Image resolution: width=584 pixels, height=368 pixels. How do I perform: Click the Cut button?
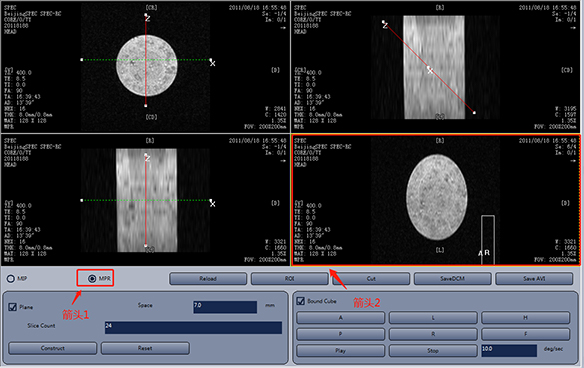click(x=371, y=279)
